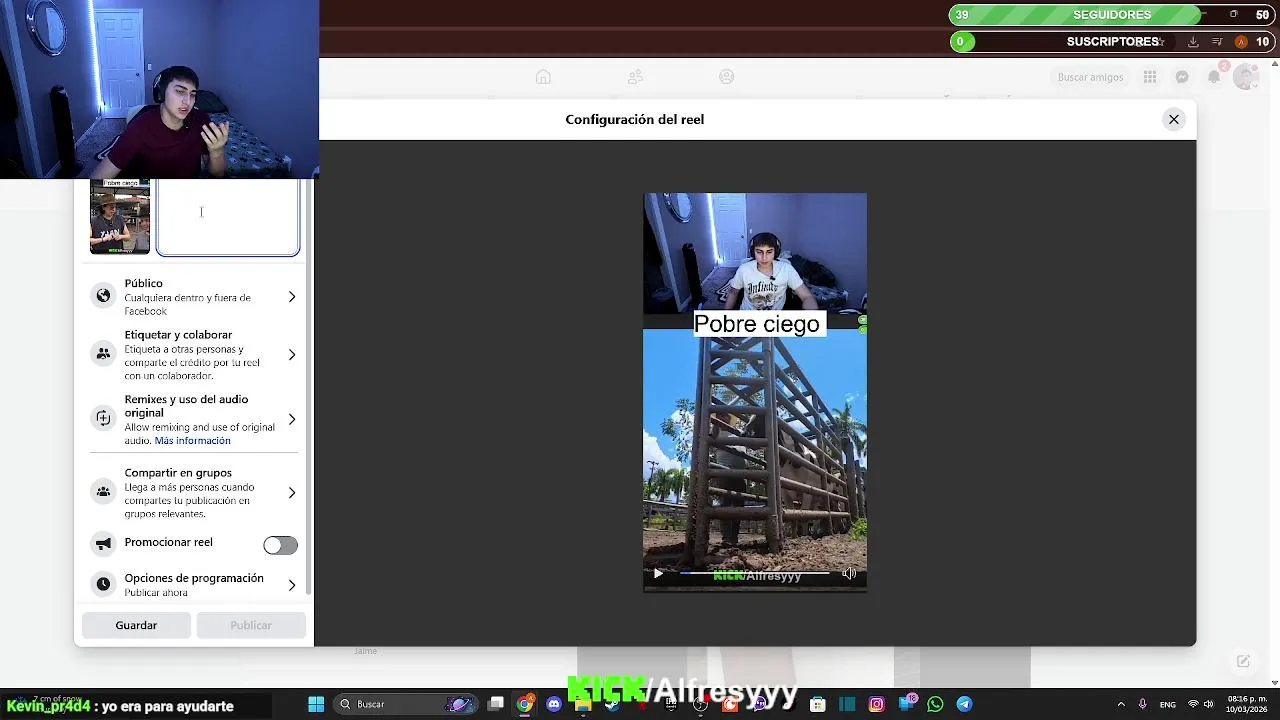This screenshot has height=720, width=1280.
Task: Click the new message edit icon
Action: pyautogui.click(x=1243, y=661)
